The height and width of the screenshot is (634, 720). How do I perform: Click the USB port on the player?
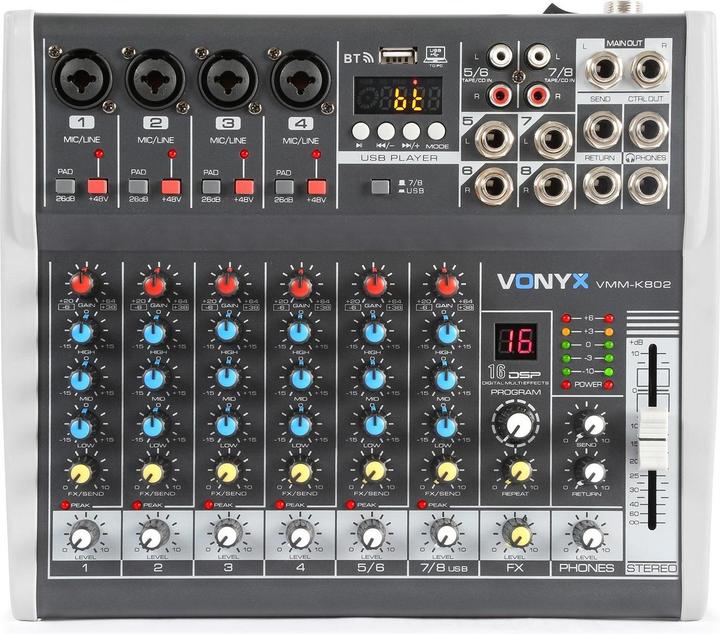[x=398, y=56]
